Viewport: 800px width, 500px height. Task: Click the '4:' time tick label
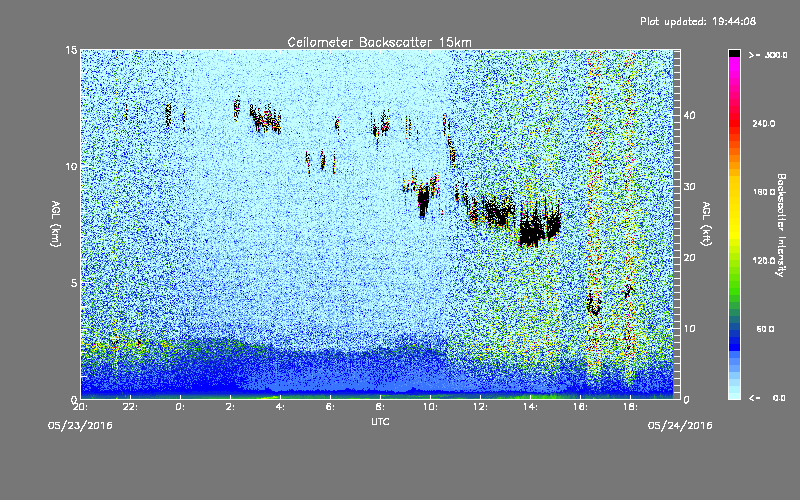[x=280, y=407]
